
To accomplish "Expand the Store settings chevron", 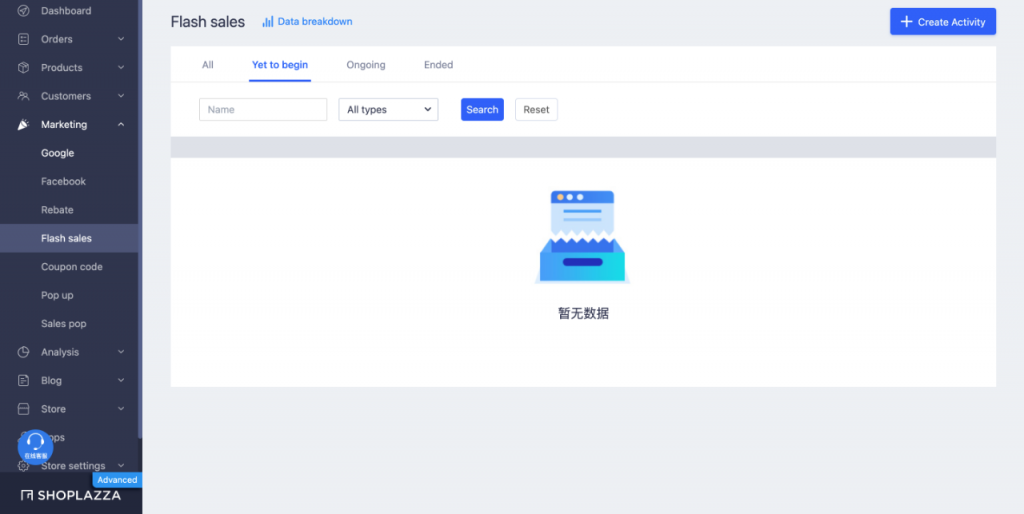I will 121,466.
